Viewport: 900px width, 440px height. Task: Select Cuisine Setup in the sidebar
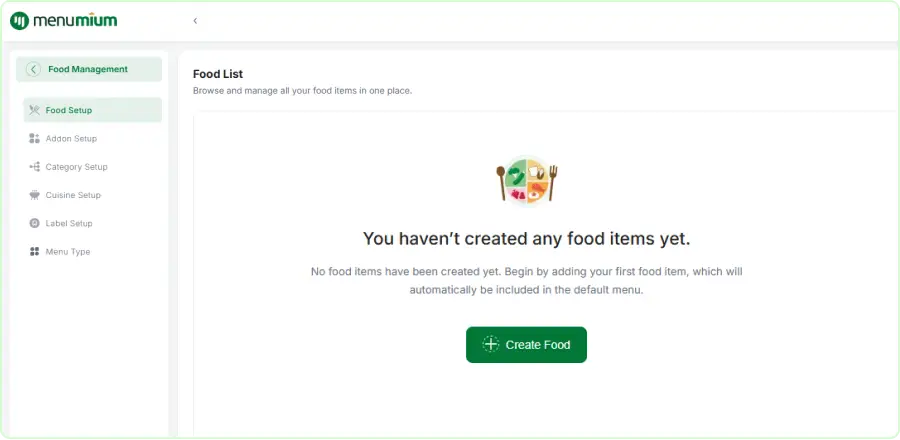(92, 195)
